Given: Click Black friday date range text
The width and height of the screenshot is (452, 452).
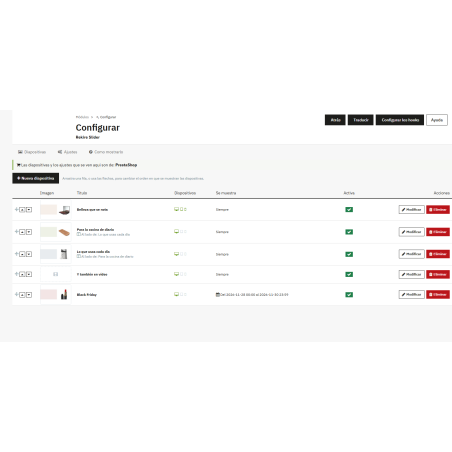Looking at the screenshot, I should tap(254, 295).
